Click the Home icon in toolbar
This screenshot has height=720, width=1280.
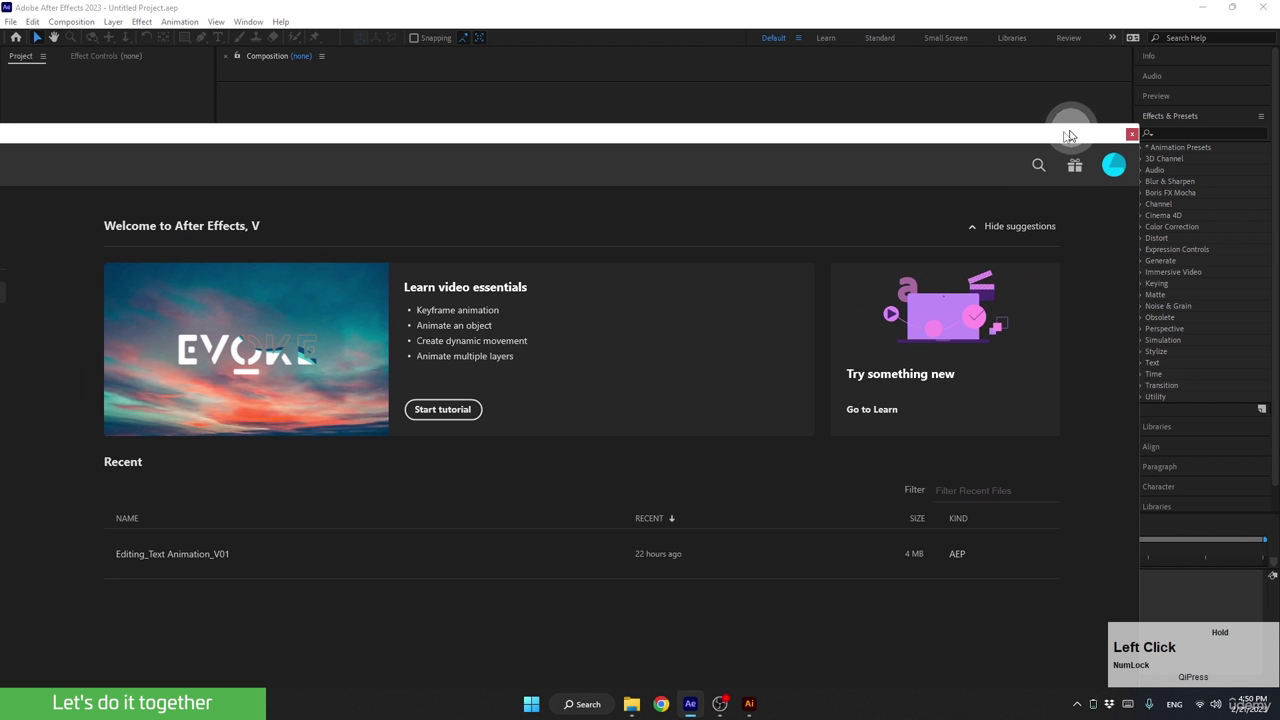click(x=16, y=37)
